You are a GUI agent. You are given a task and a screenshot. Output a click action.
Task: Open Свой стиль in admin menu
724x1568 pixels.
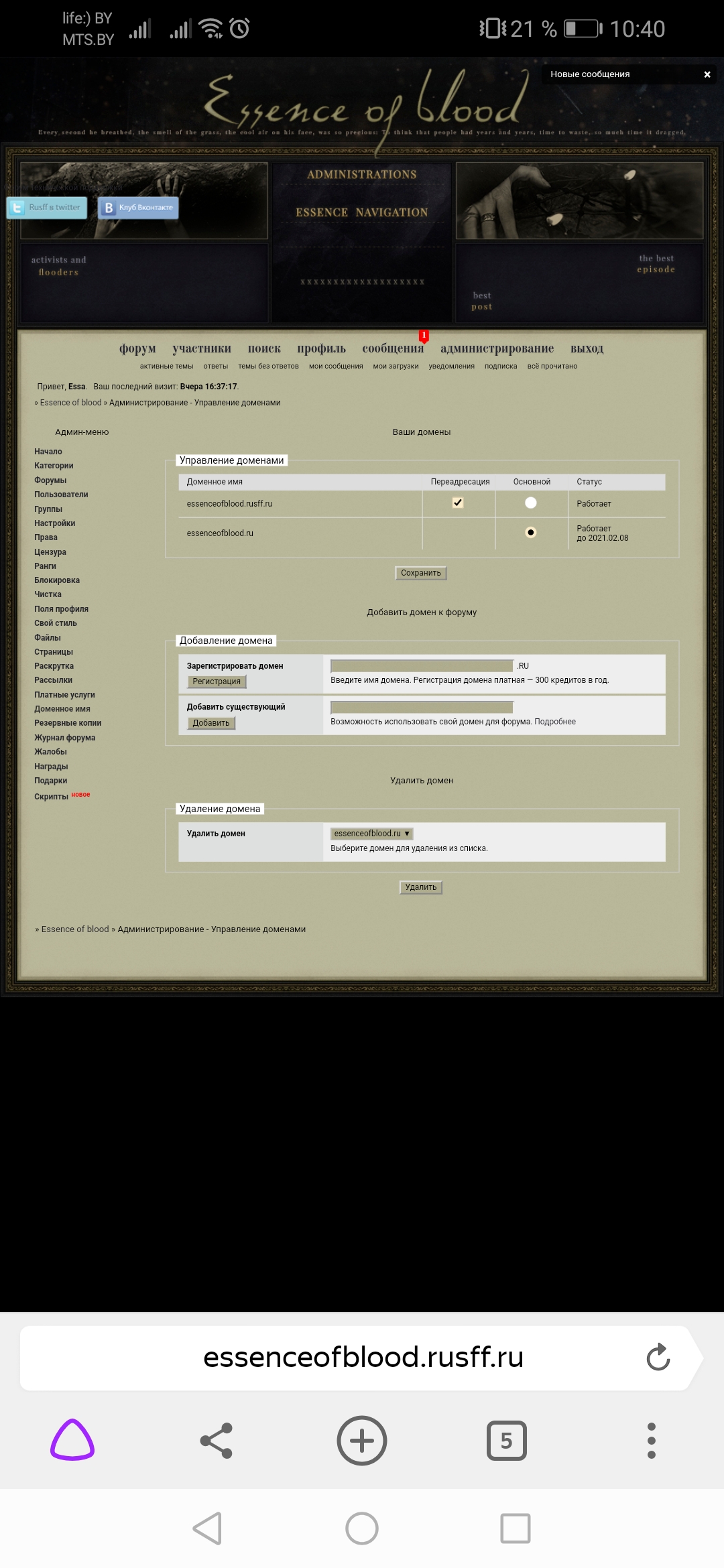coord(56,623)
